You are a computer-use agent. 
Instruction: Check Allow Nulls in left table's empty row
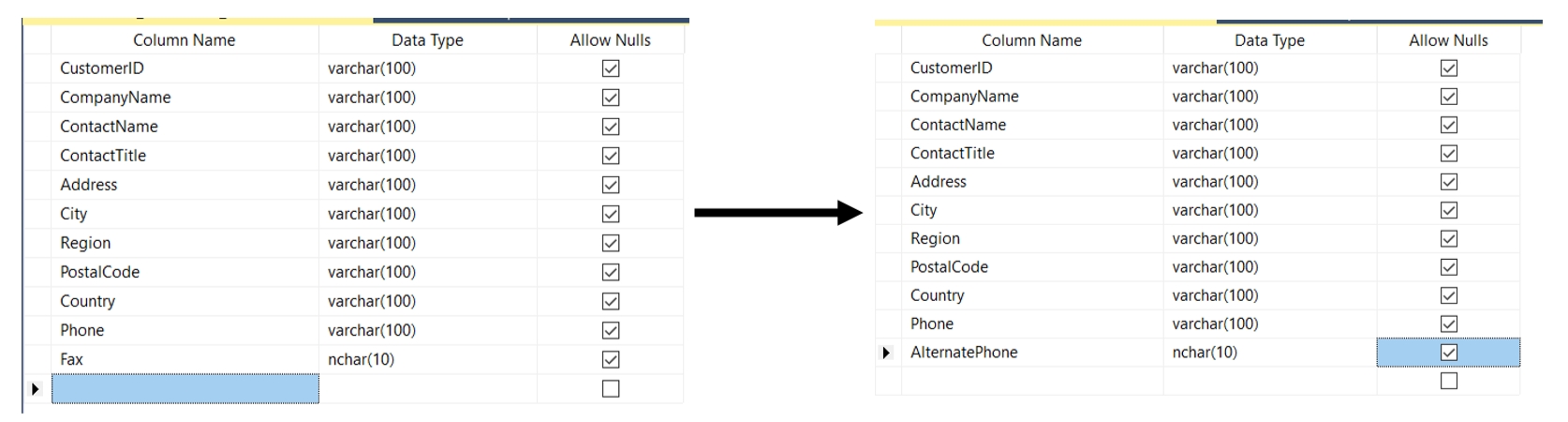[x=611, y=388]
